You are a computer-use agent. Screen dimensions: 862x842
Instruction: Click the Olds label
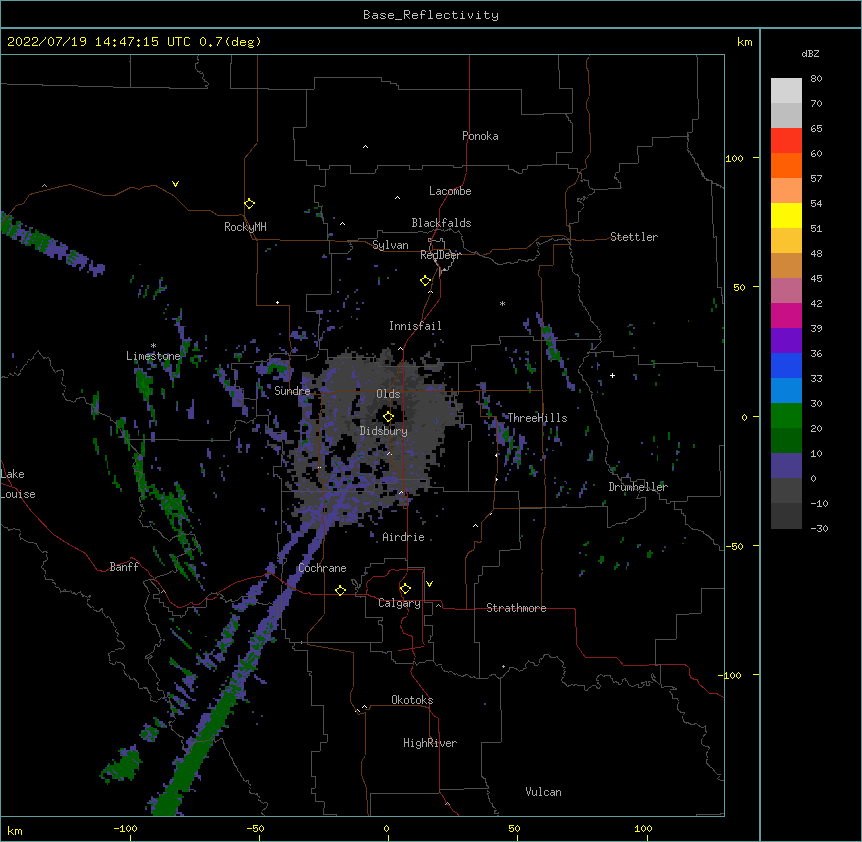pos(388,394)
